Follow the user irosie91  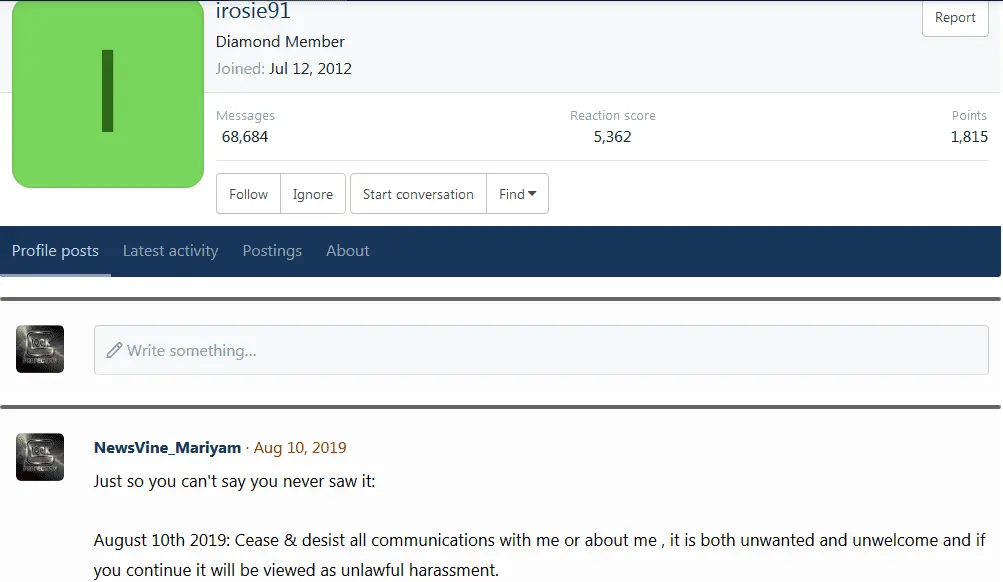click(x=248, y=194)
